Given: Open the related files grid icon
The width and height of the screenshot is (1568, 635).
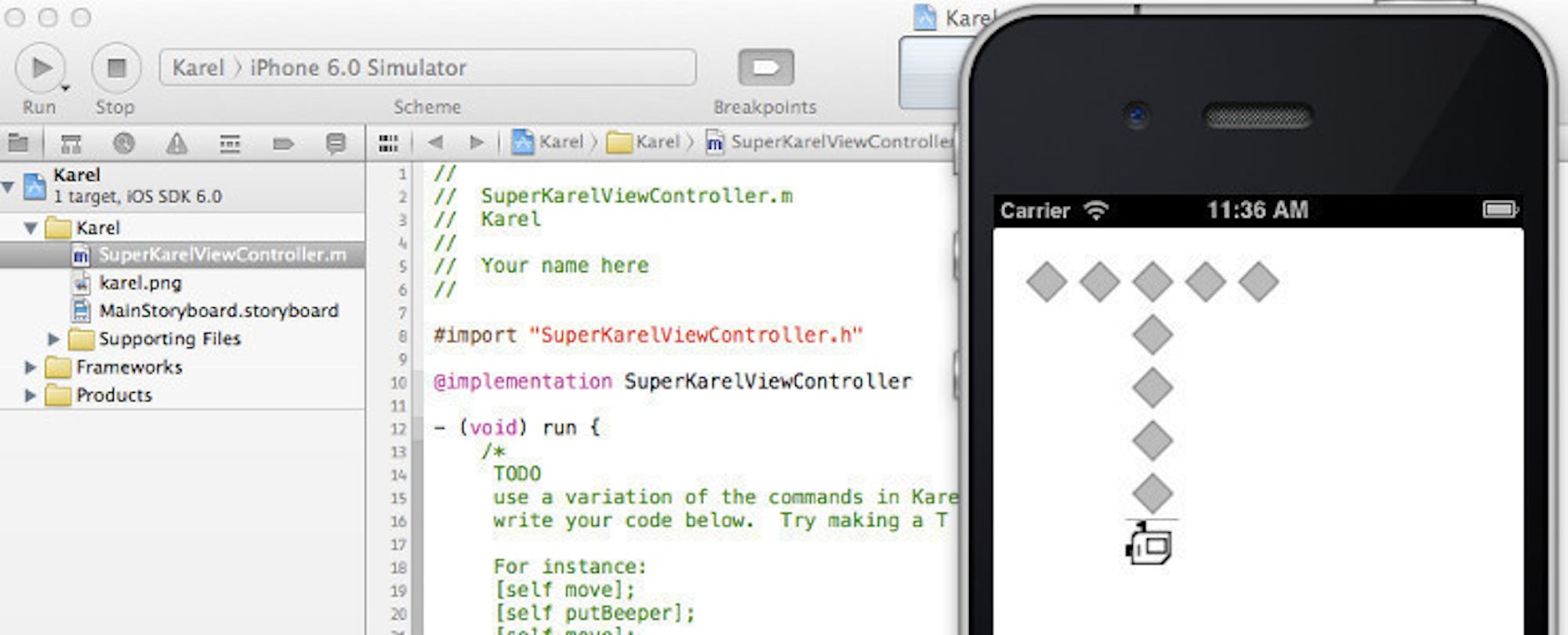Looking at the screenshot, I should (x=388, y=143).
